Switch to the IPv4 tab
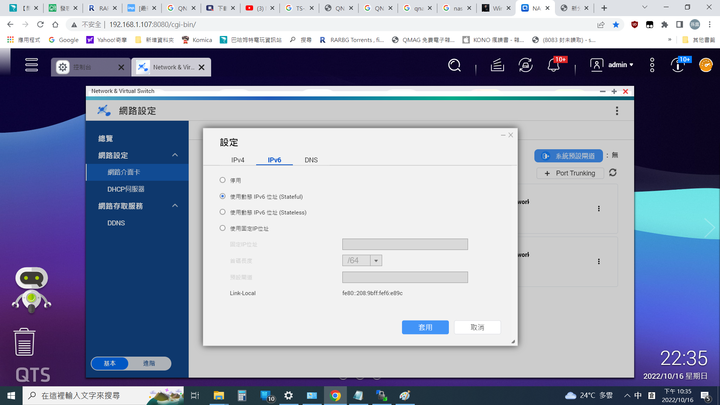This screenshot has width=720, height=405. pyautogui.click(x=237, y=160)
